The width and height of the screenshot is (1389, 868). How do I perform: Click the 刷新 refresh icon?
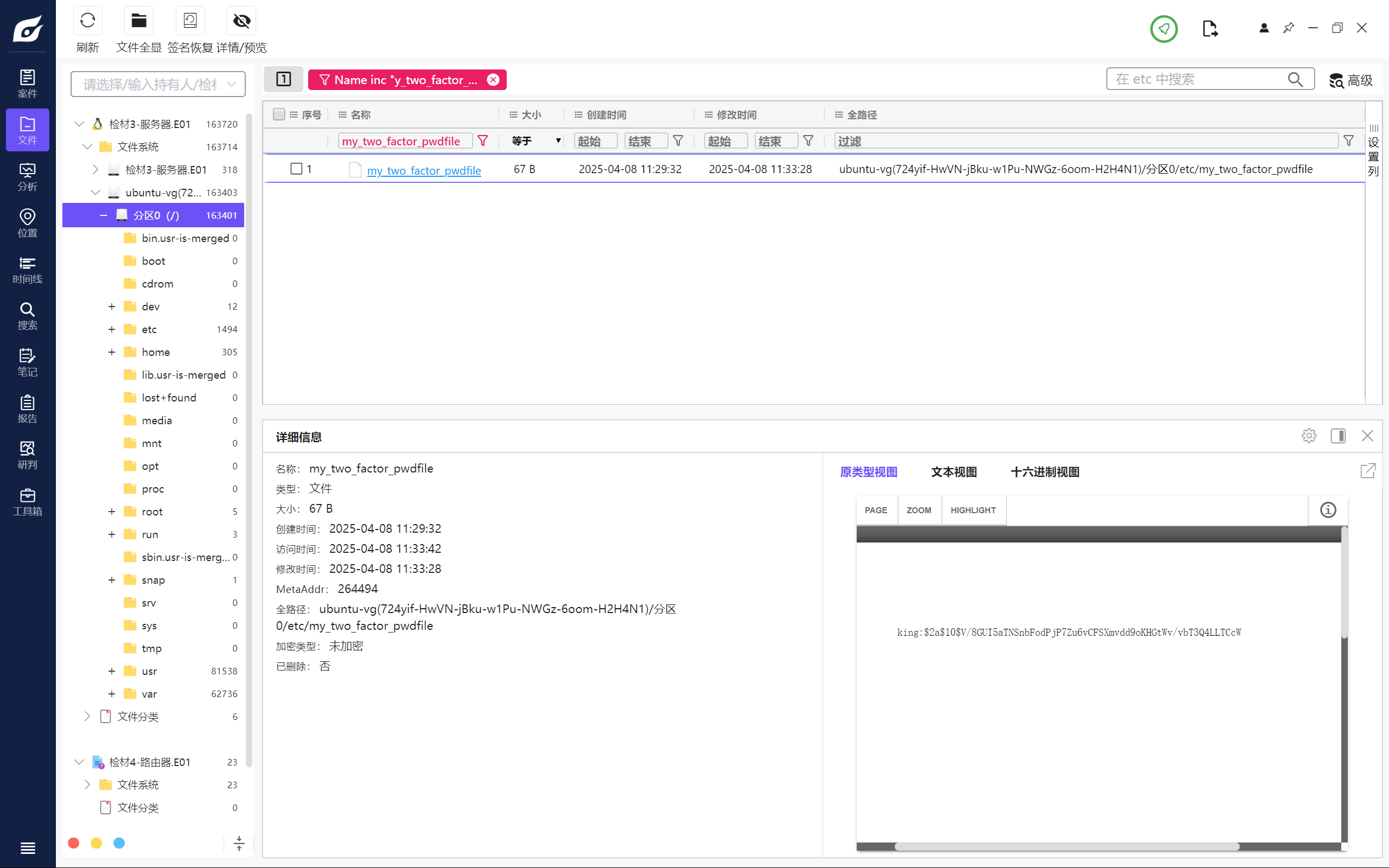click(x=88, y=21)
